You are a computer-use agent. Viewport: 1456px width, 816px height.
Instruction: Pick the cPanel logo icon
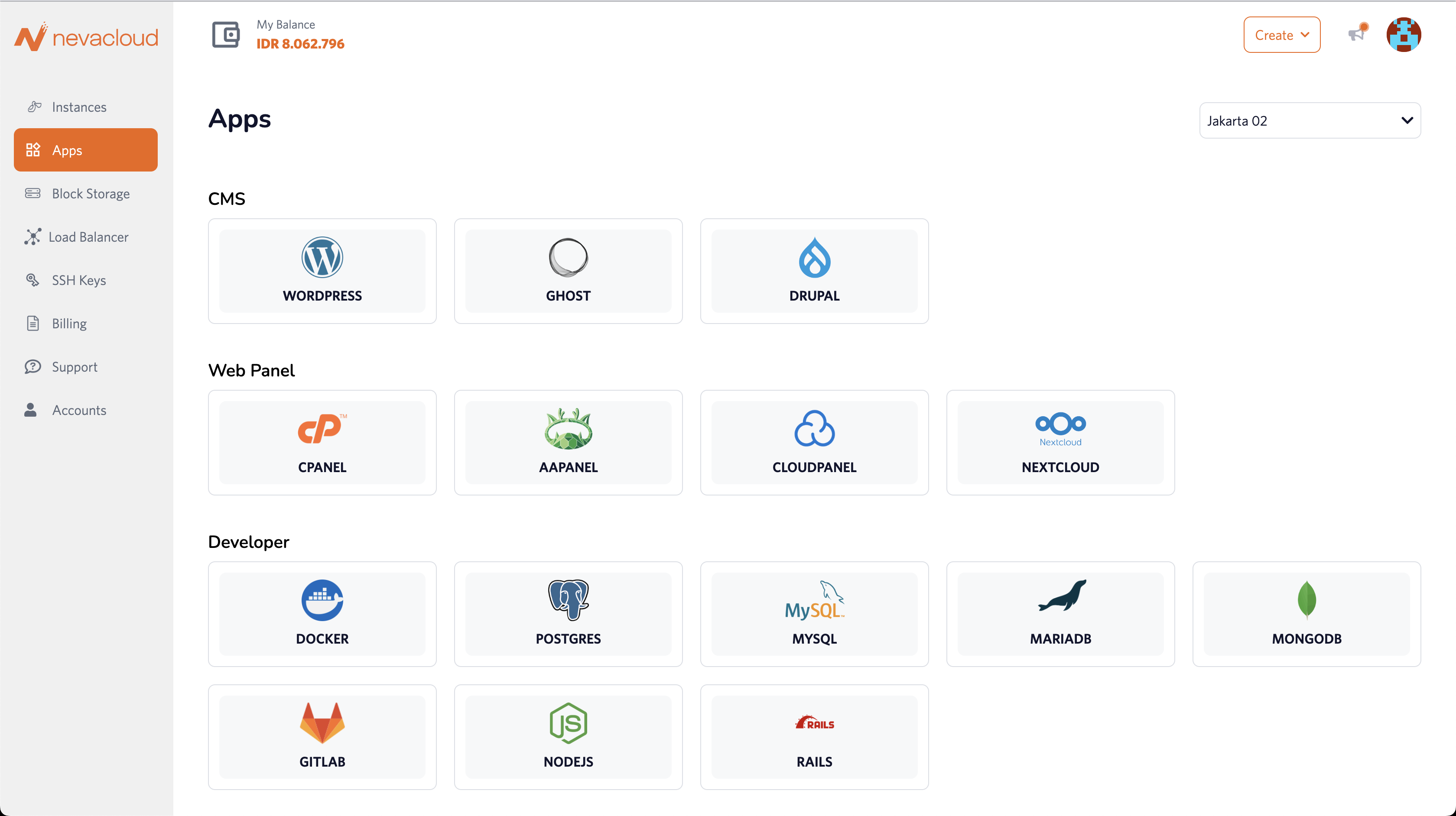pyautogui.click(x=322, y=428)
